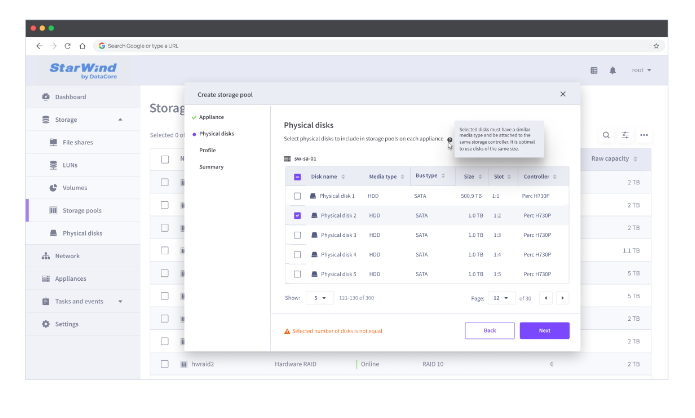
Task: Collapse the Storage section chevron
Action: [x=120, y=120]
